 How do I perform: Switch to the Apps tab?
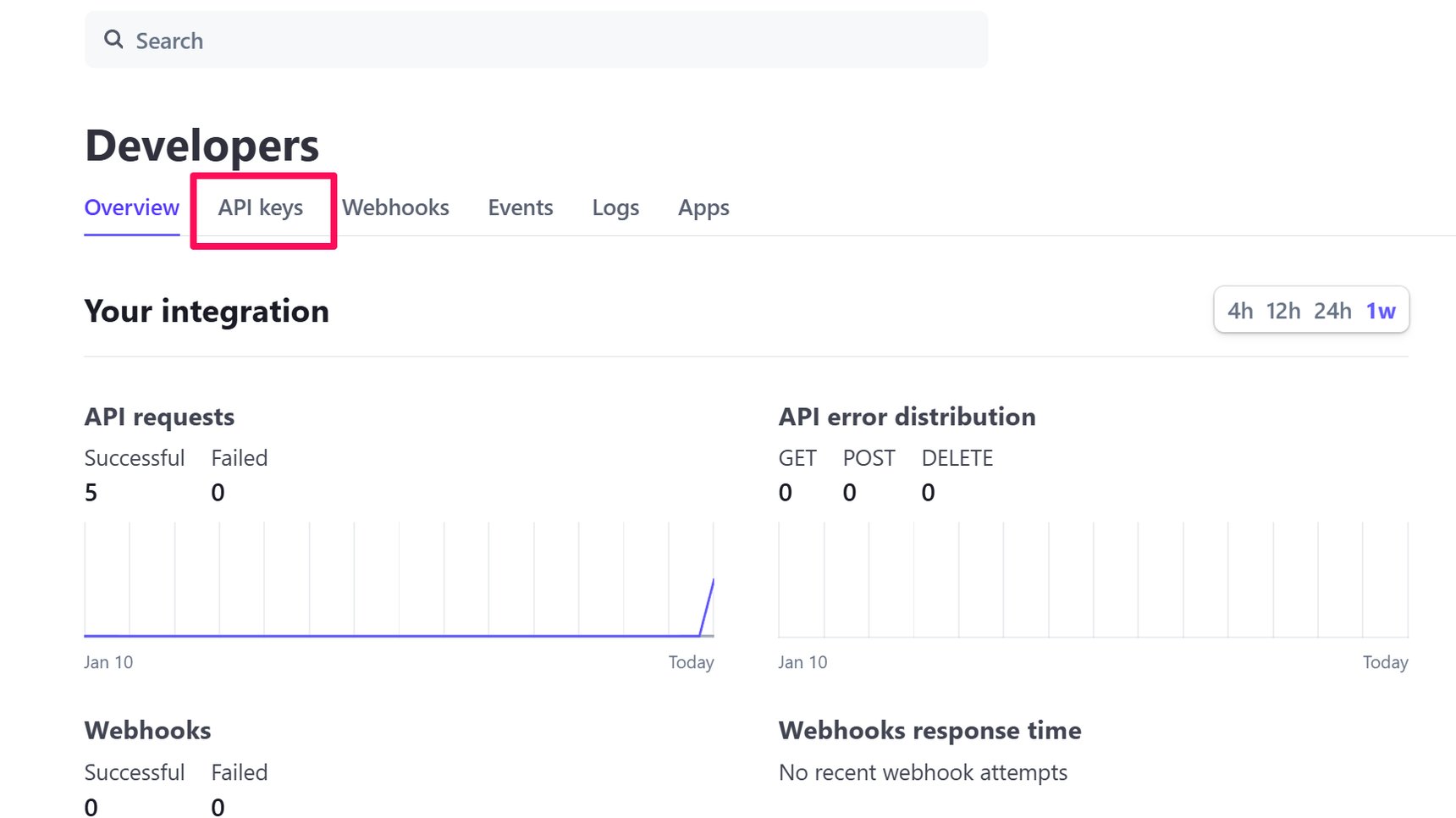pos(703,207)
